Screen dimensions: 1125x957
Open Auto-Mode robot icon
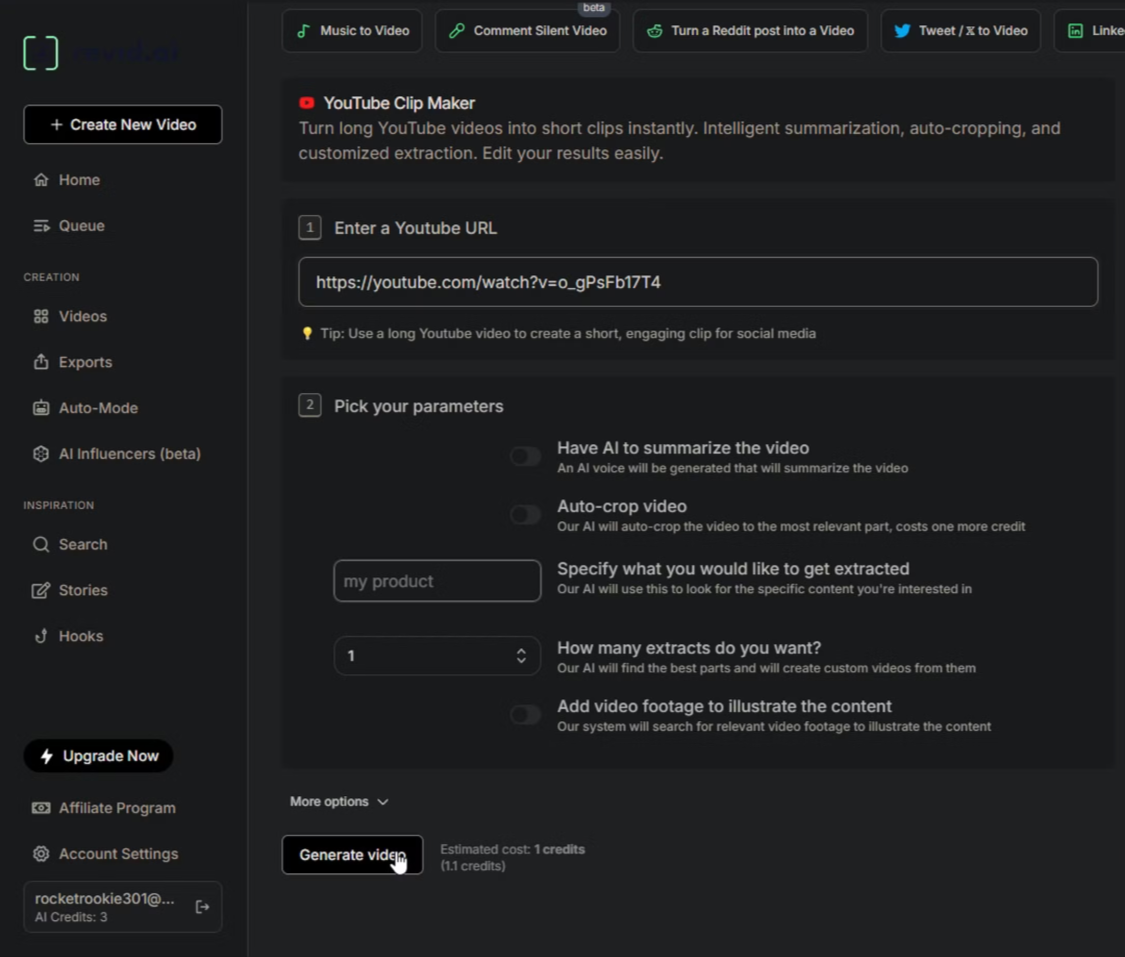[x=41, y=408]
